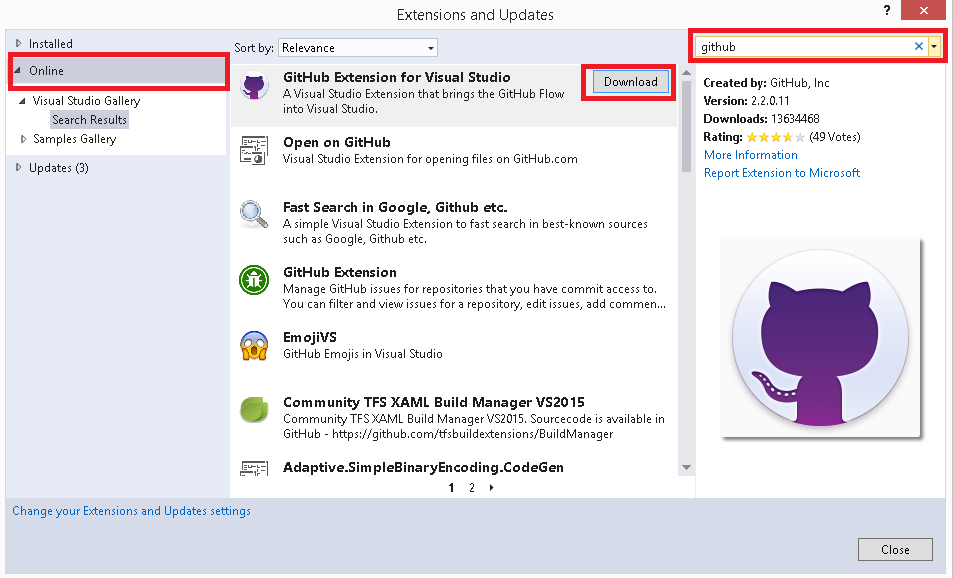Screen dimensions: 953x578
Task: Expand the Updates (3) section
Action: click(19, 168)
